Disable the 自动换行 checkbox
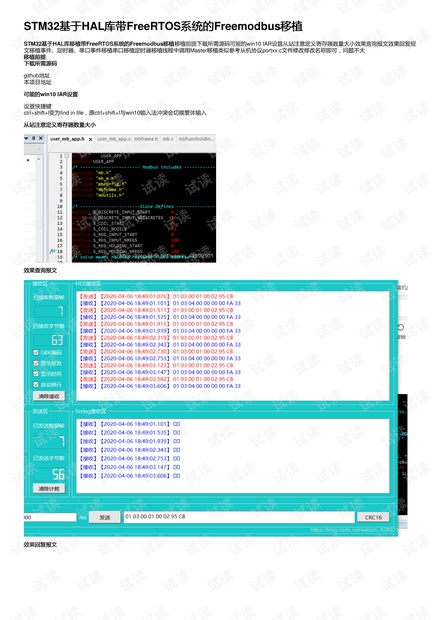 point(36,384)
